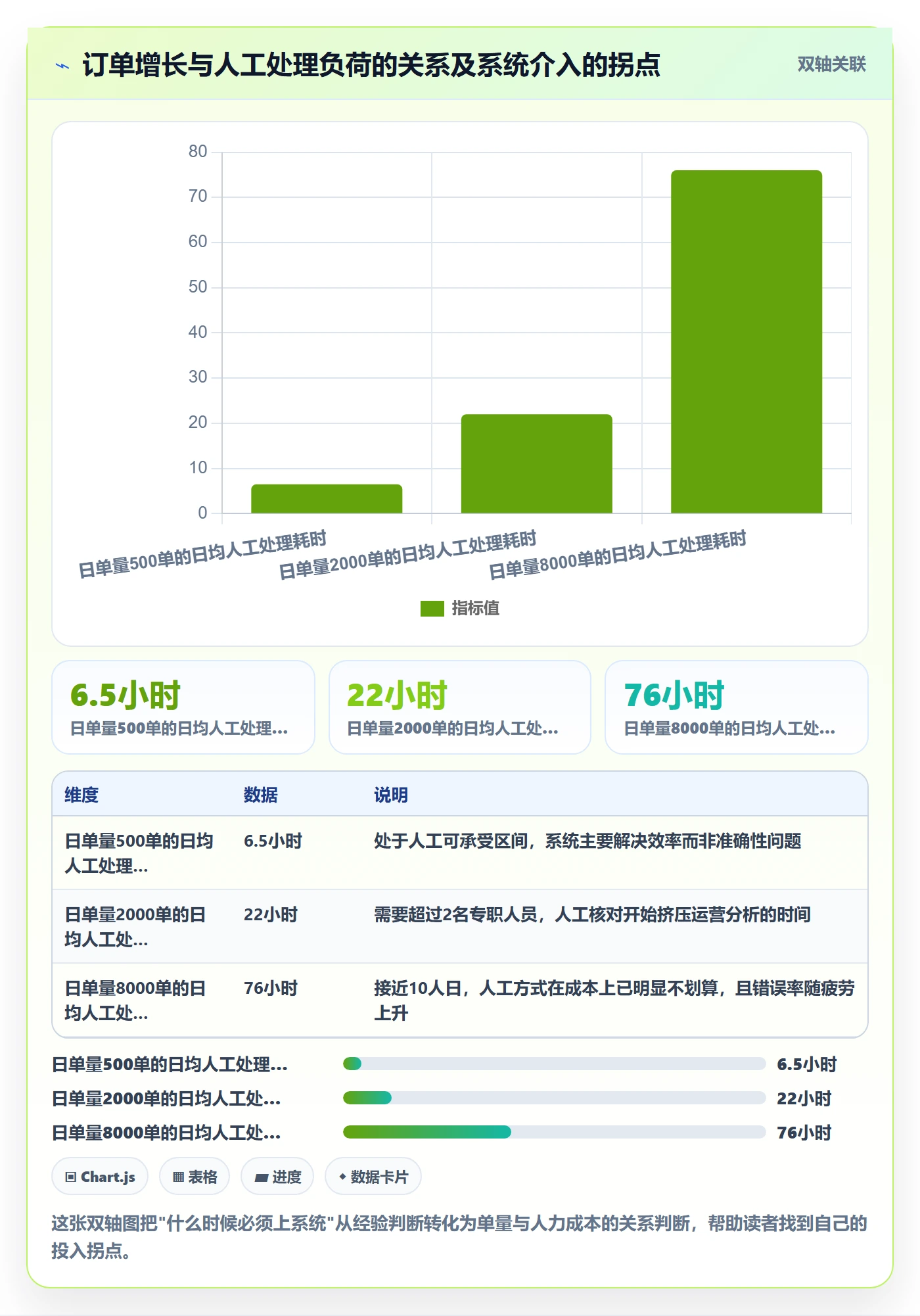920x1316 pixels.
Task: Select the 进度 chip
Action: [277, 1177]
